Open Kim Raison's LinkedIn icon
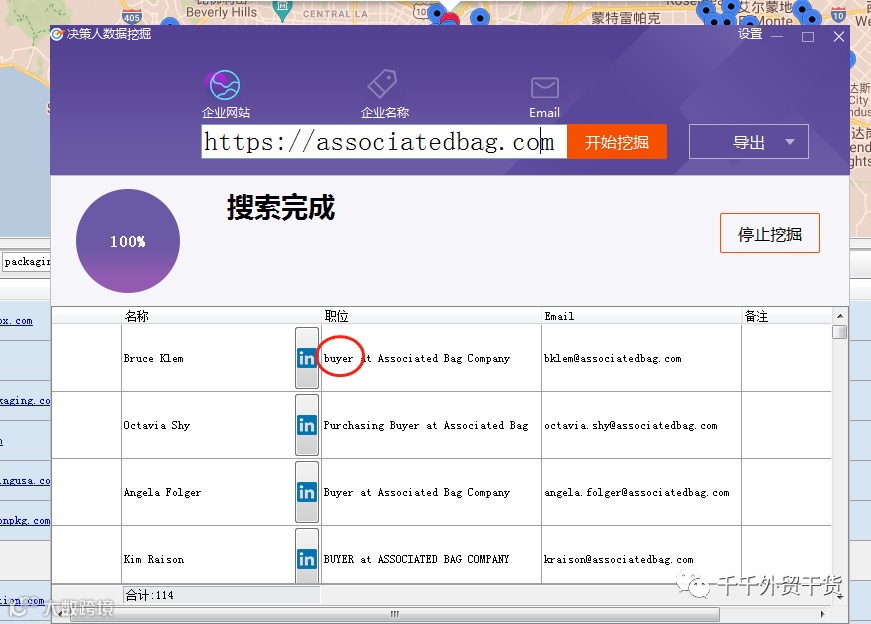This screenshot has width=871, height=624. [x=307, y=557]
